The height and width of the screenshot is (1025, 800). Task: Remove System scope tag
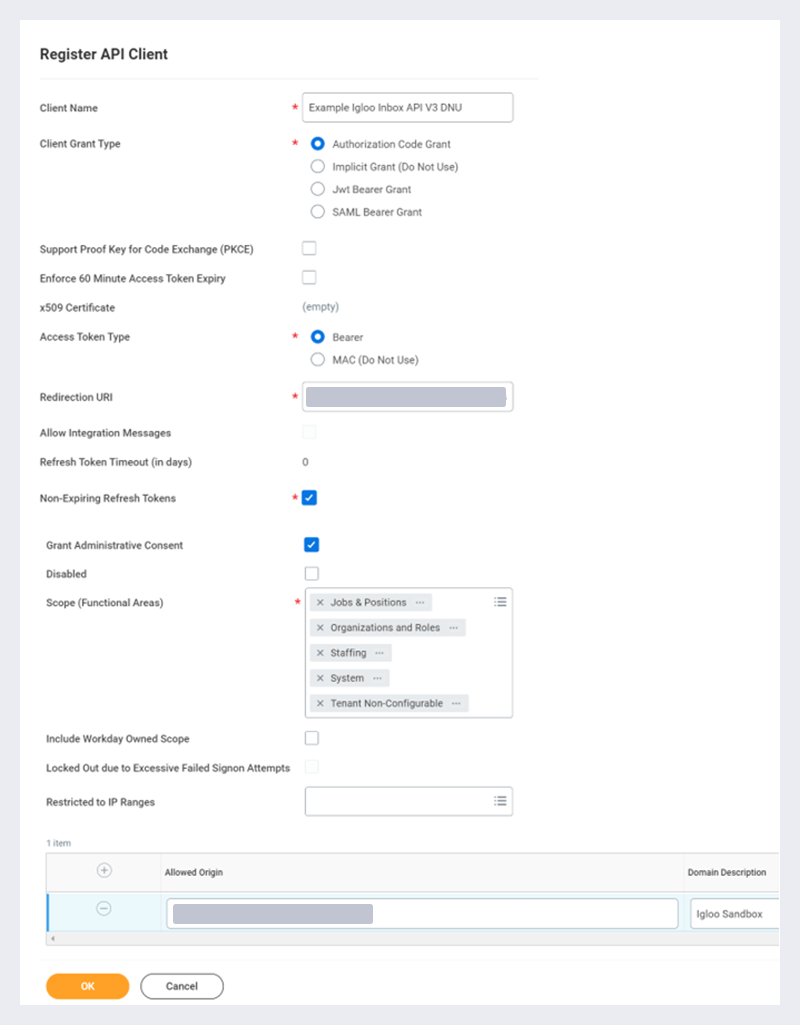[320, 679]
